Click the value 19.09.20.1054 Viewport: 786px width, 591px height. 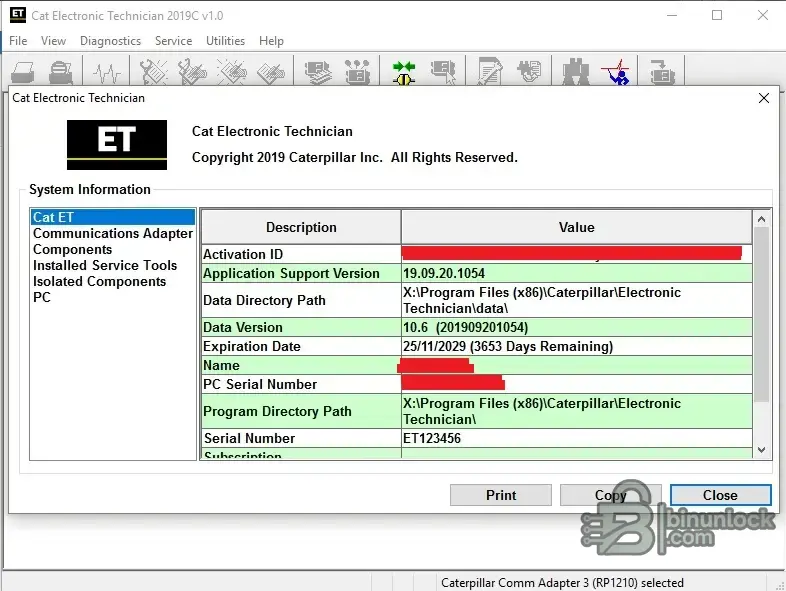point(444,273)
